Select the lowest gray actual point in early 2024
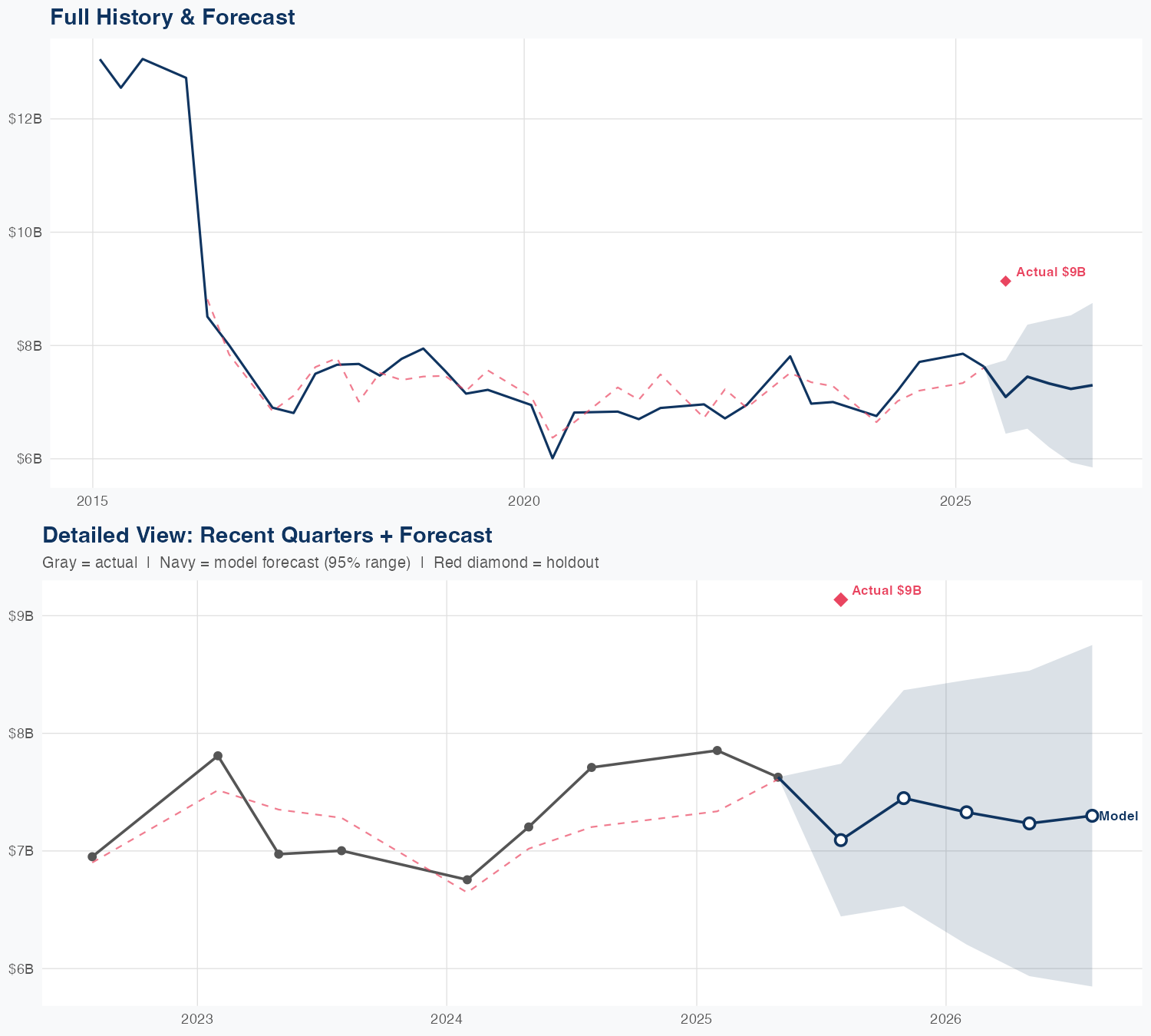This screenshot has width=1151, height=1036. (467, 879)
